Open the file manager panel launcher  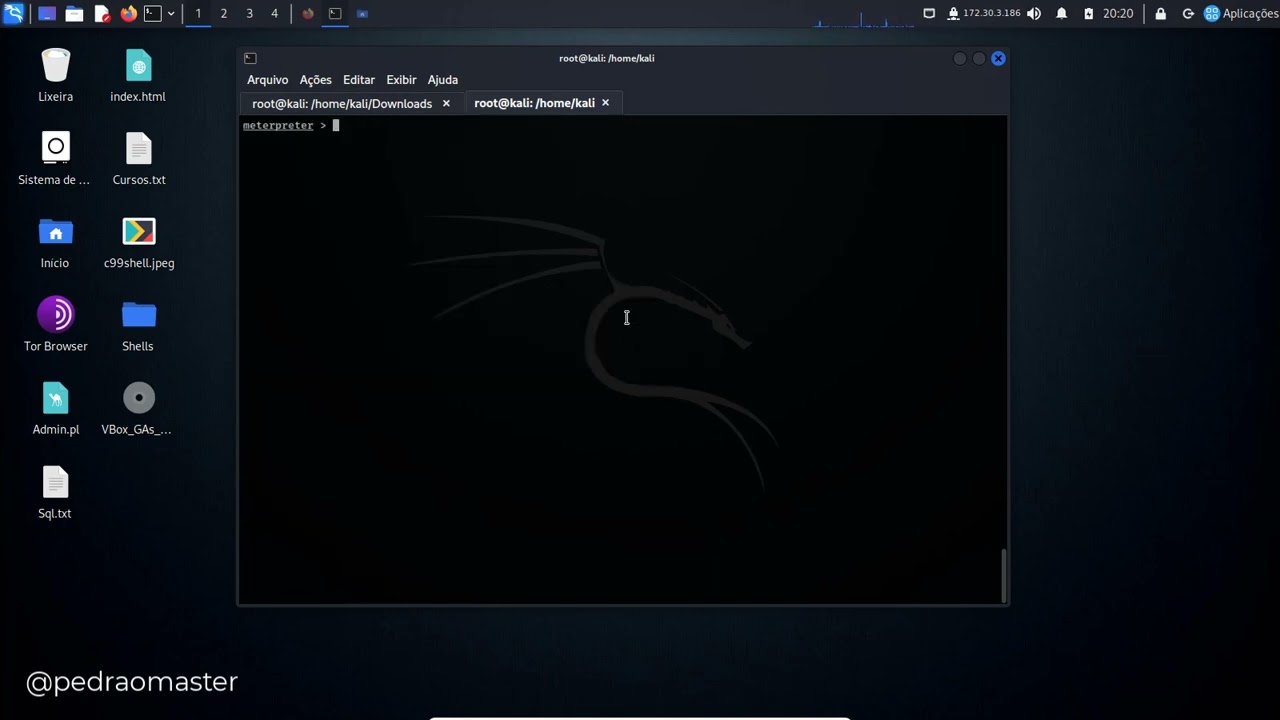pyautogui.click(x=74, y=14)
